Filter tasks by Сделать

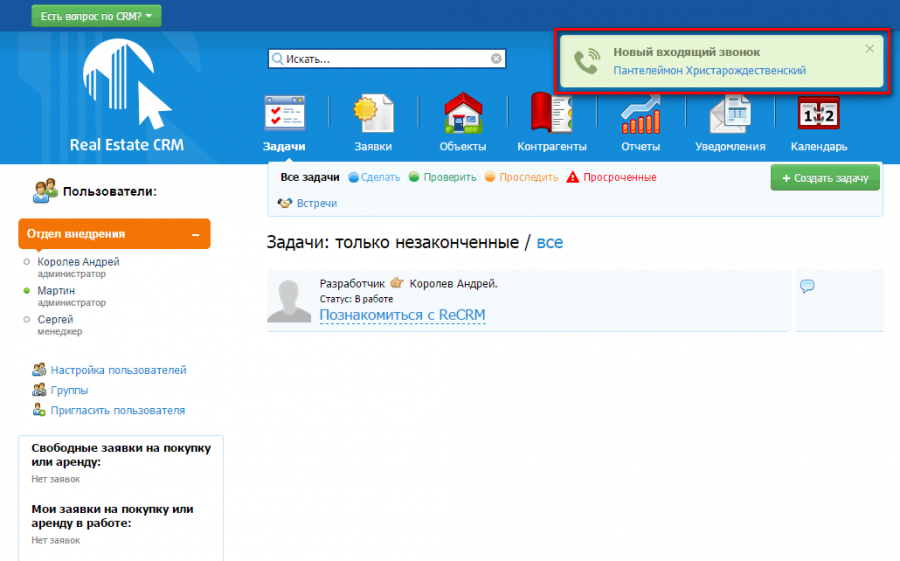point(381,177)
